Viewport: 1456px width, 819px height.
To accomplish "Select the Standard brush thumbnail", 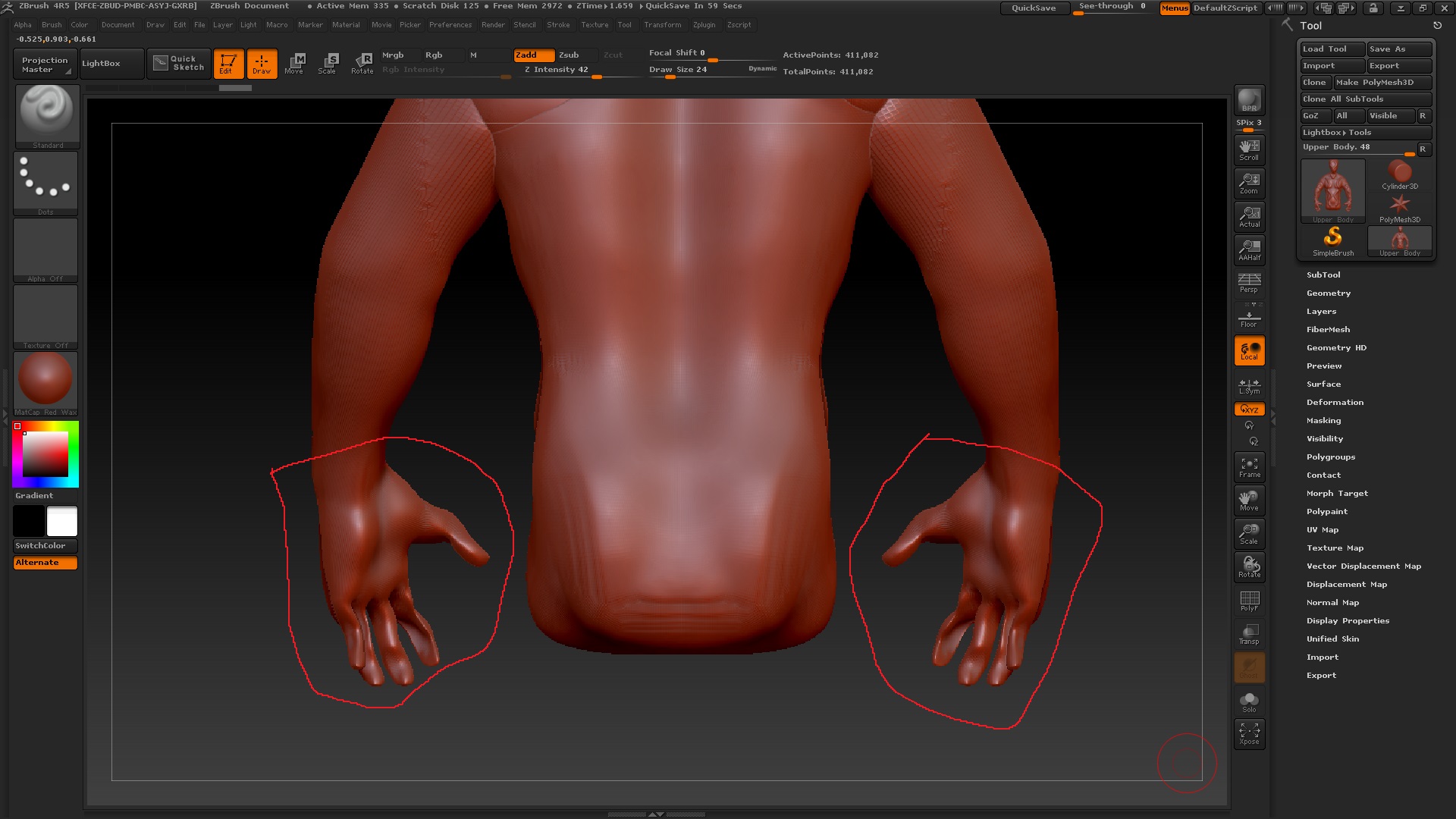I will (47, 114).
